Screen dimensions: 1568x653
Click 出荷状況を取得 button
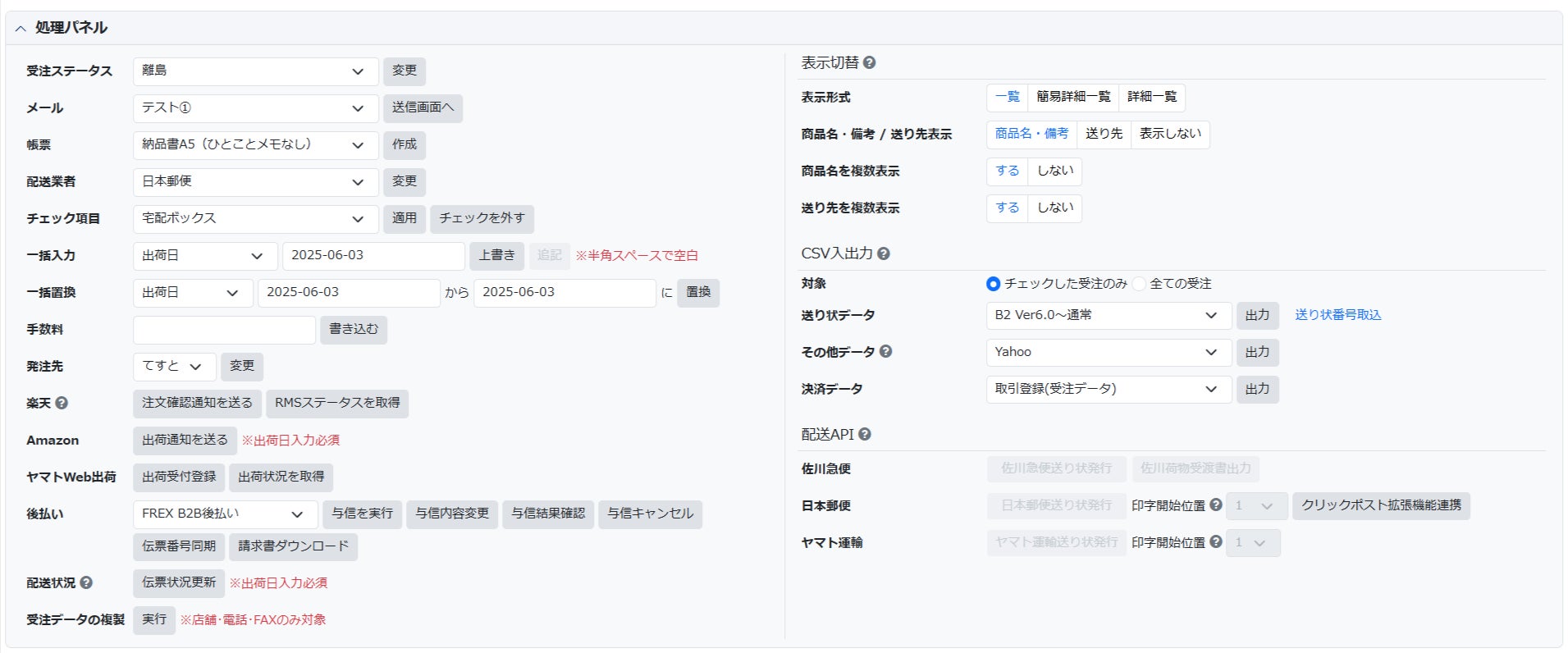point(281,477)
